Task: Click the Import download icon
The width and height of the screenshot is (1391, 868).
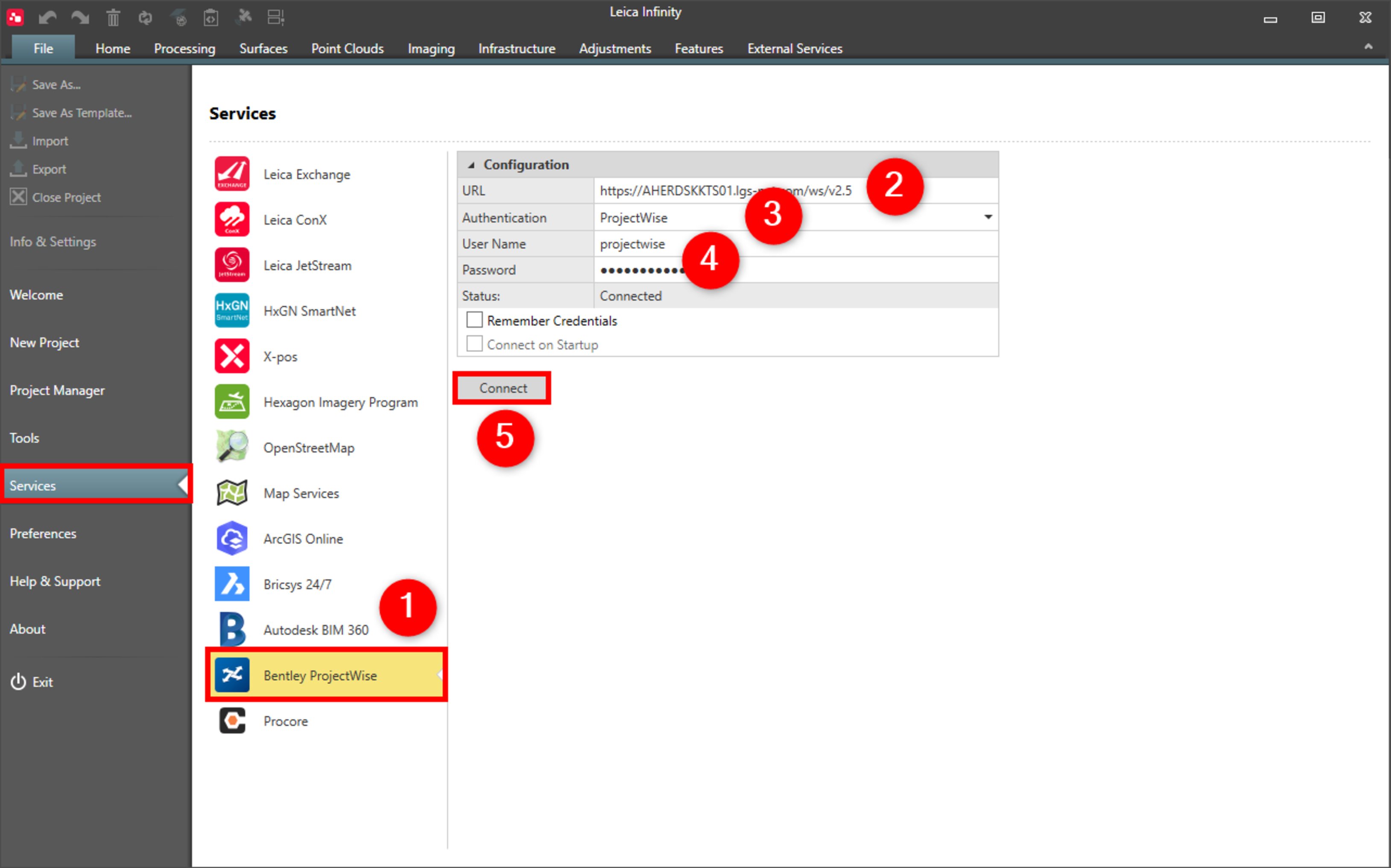Action: 18,140
